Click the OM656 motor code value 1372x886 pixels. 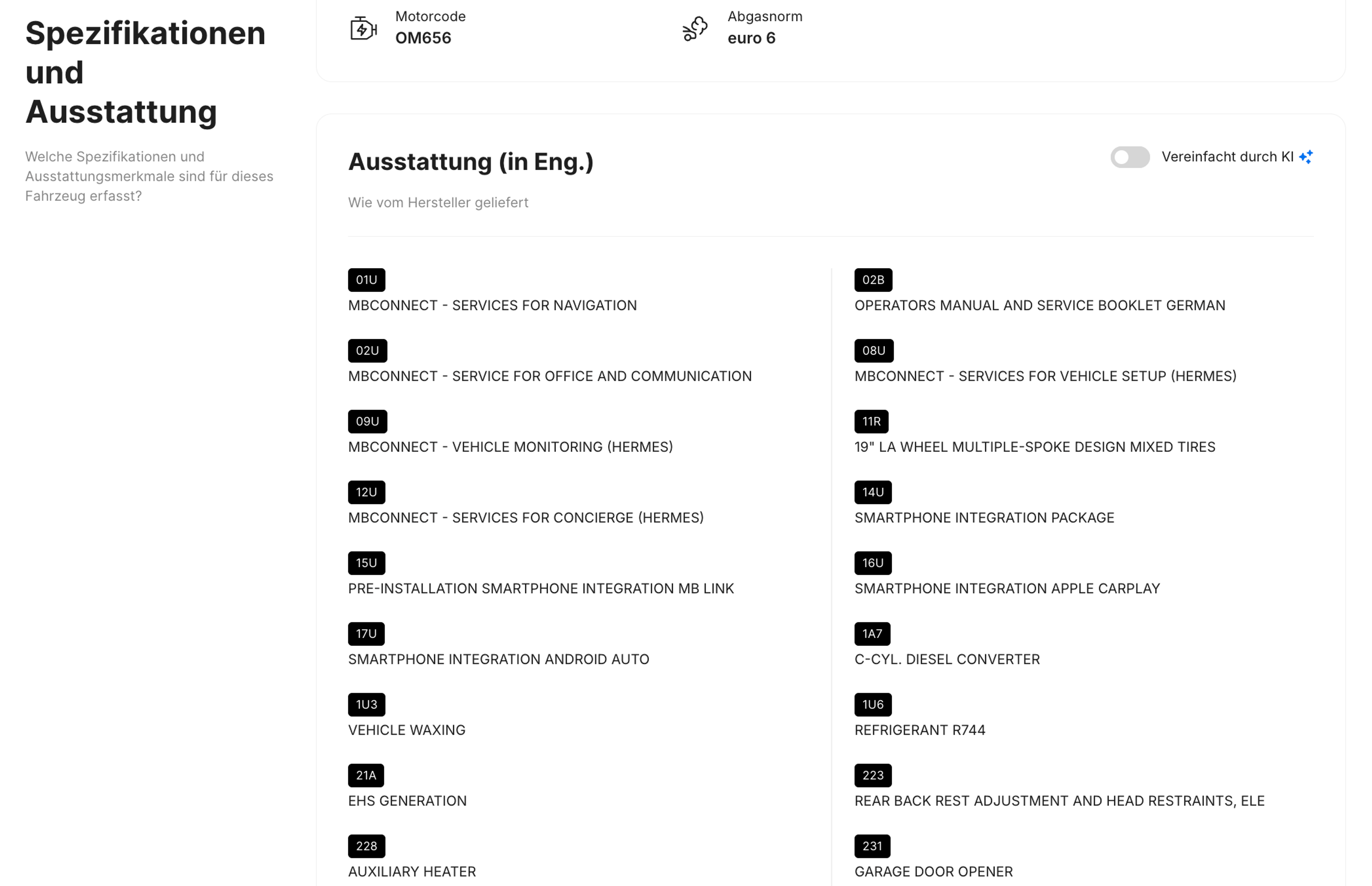[423, 38]
